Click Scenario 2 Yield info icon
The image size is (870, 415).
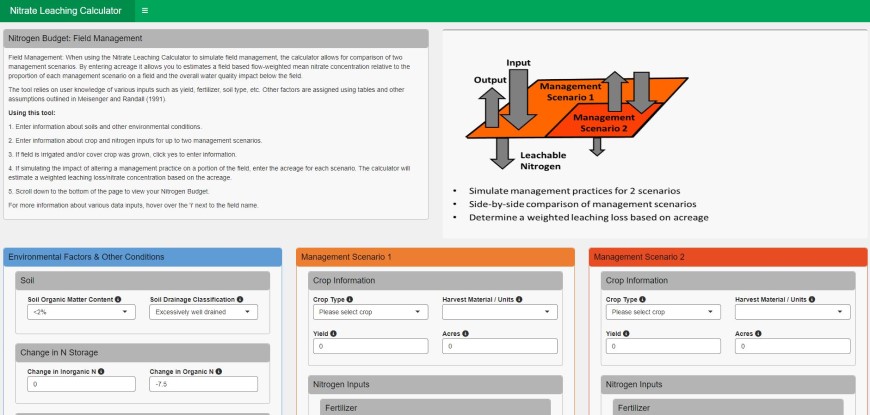click(x=626, y=334)
